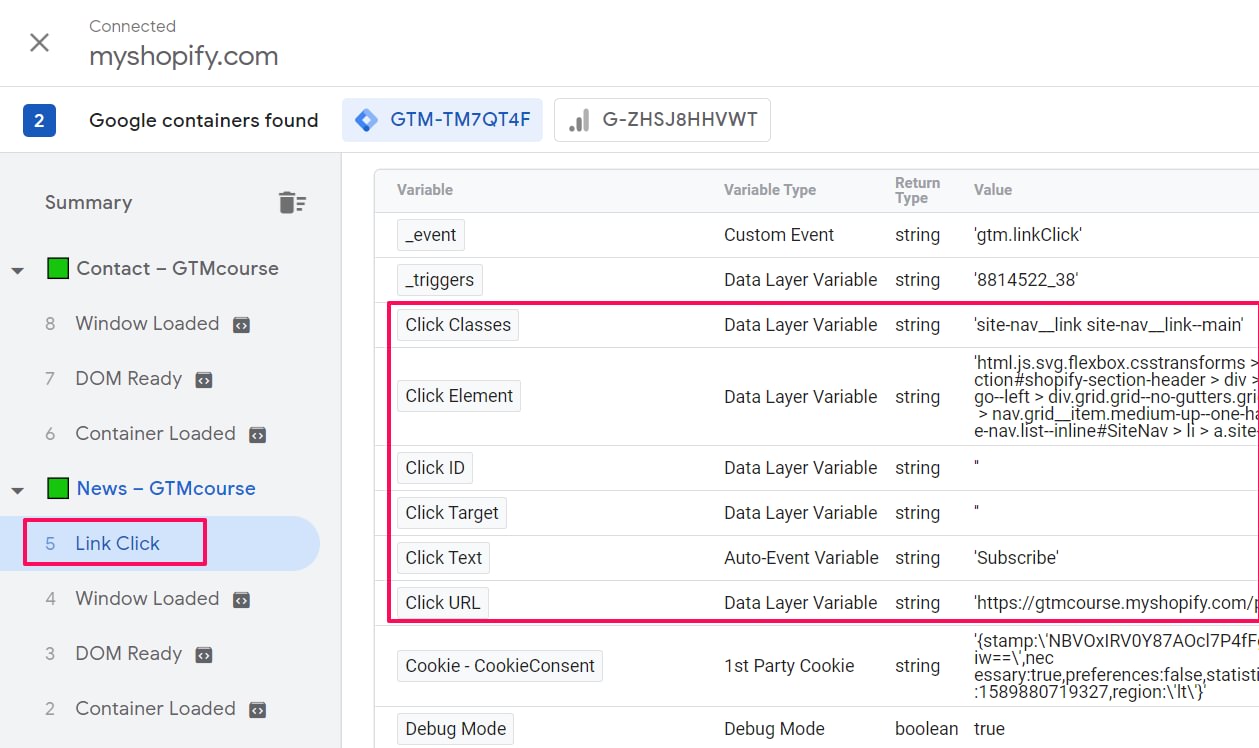1259x748 pixels.
Task: Collapse the Contact – GTMcourse page group
Action: coord(17,270)
